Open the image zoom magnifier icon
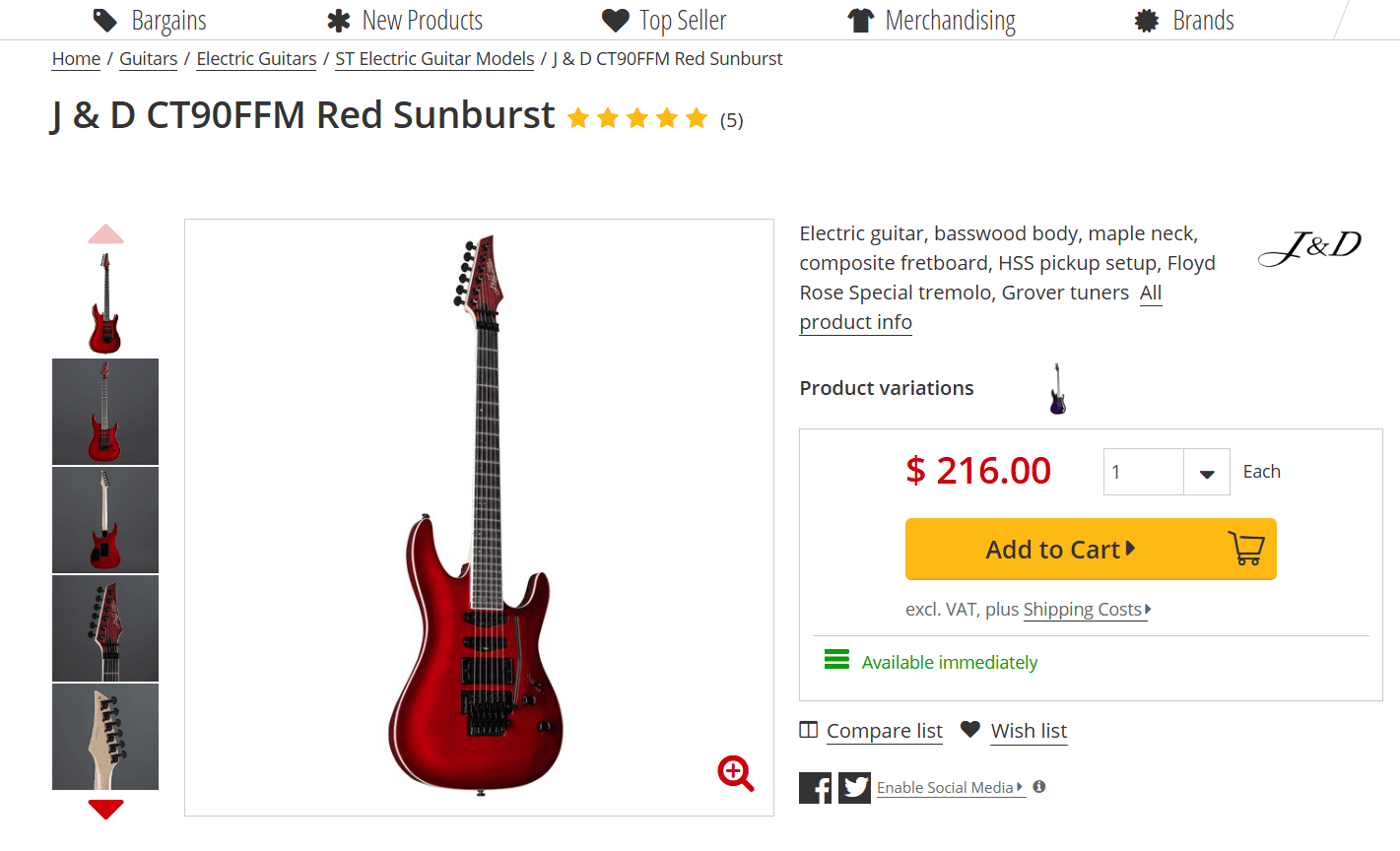 [x=736, y=774]
